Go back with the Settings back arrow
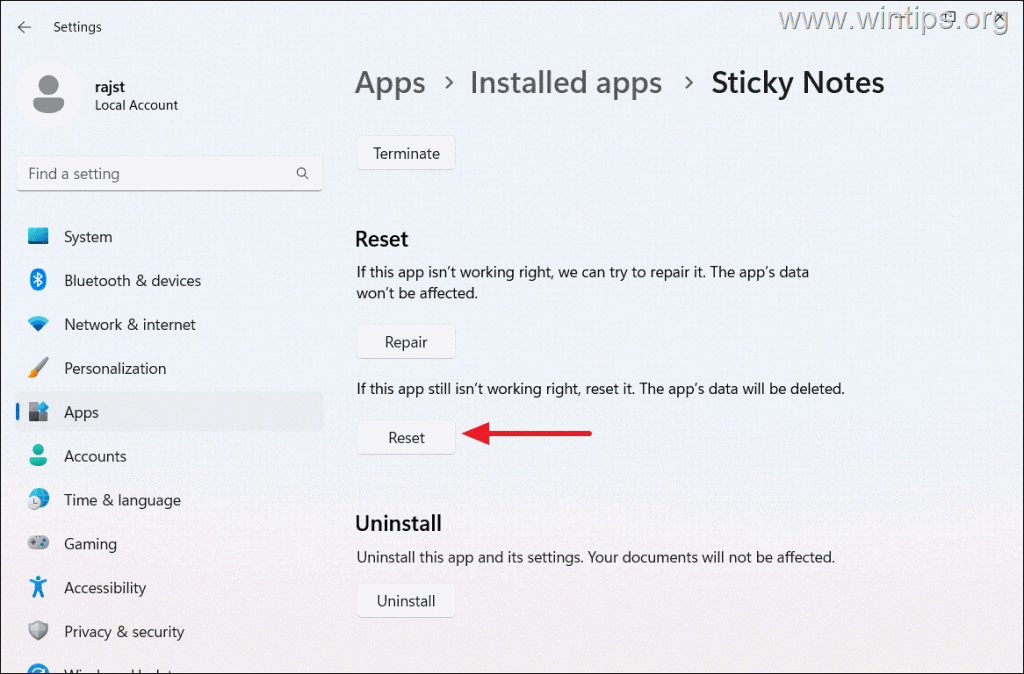The width and height of the screenshot is (1024, 674). click(25, 27)
